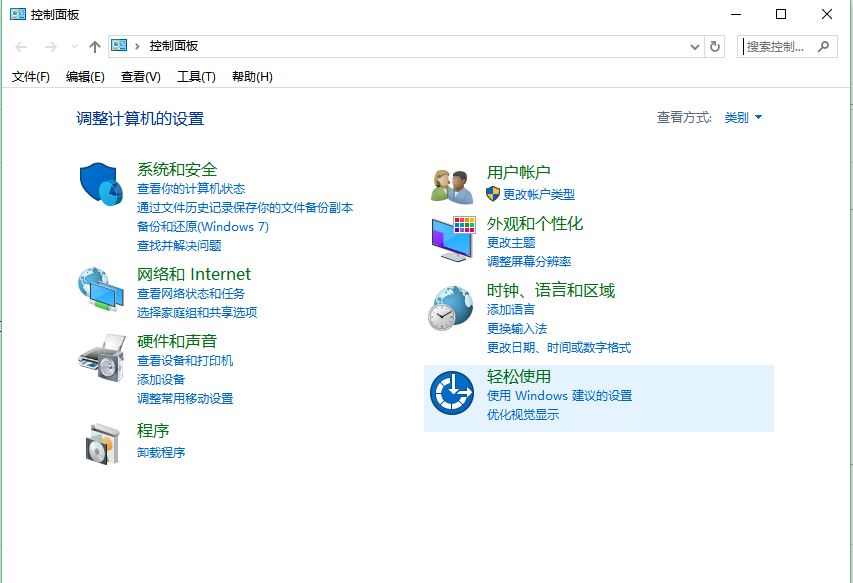Click 使用 Windows 建议的设置 link
Image resolution: width=853 pixels, height=583 pixels.
[559, 395]
